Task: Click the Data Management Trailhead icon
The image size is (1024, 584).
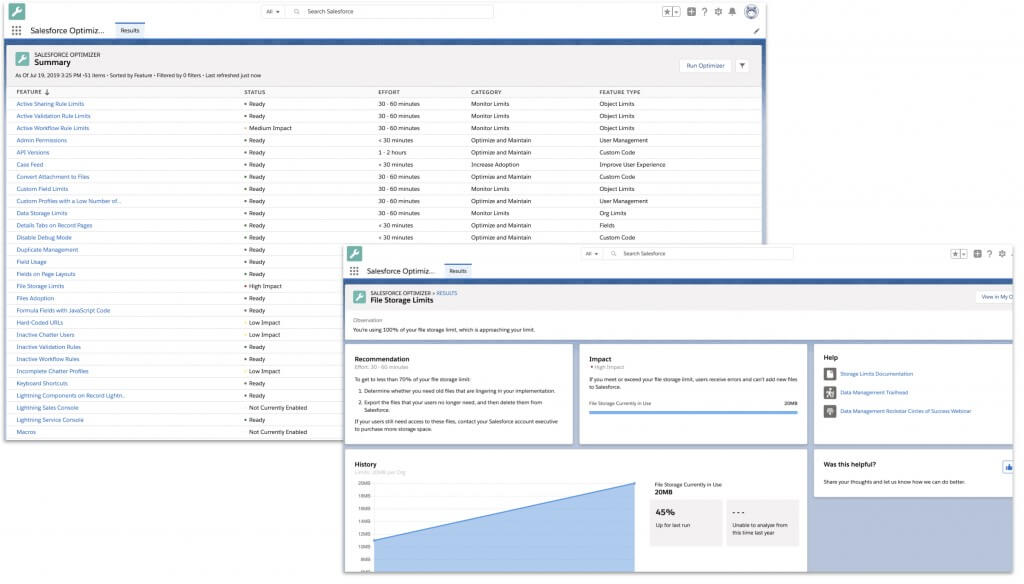Action: click(830, 393)
